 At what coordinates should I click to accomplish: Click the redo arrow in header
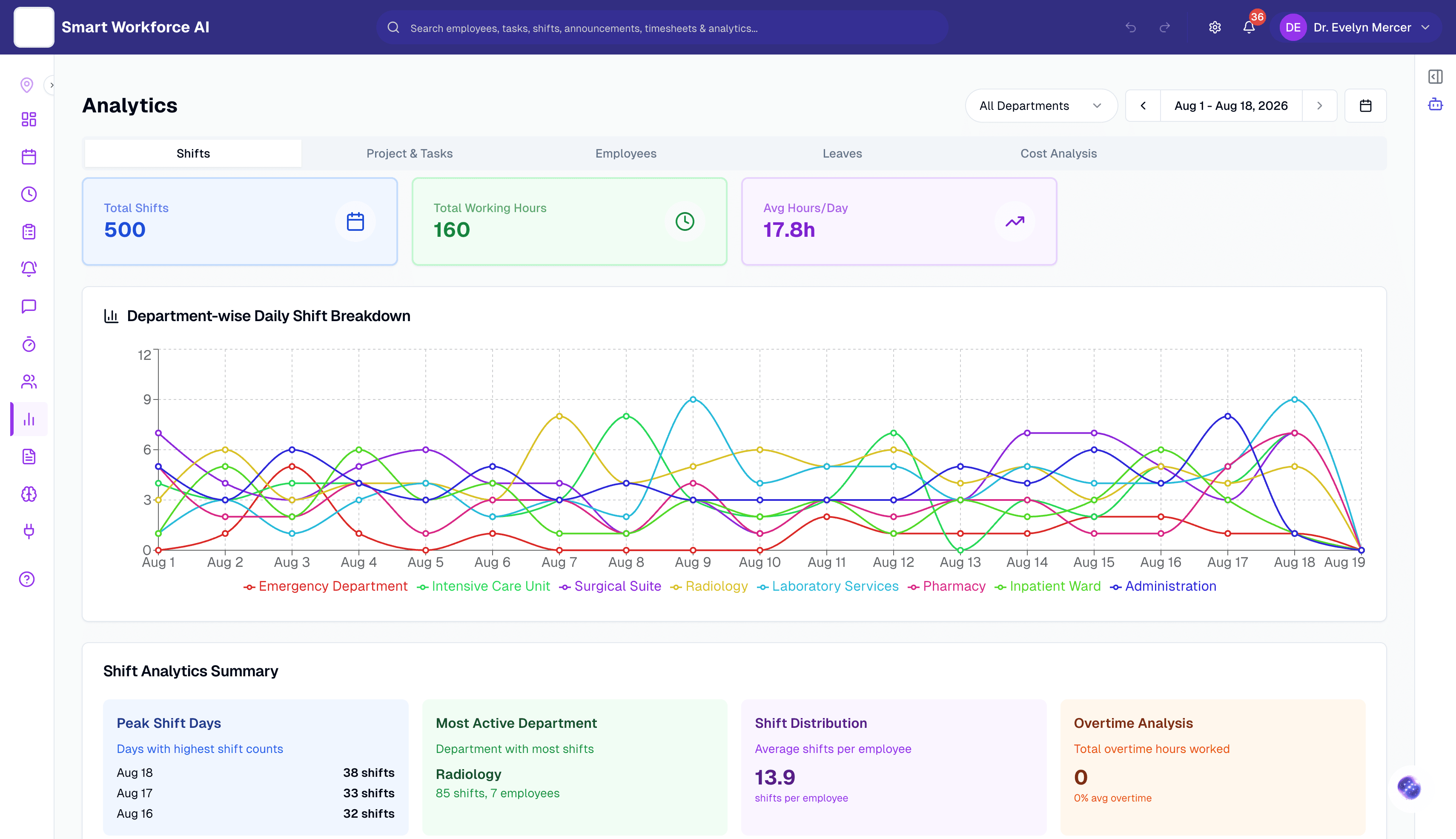[x=1164, y=27]
